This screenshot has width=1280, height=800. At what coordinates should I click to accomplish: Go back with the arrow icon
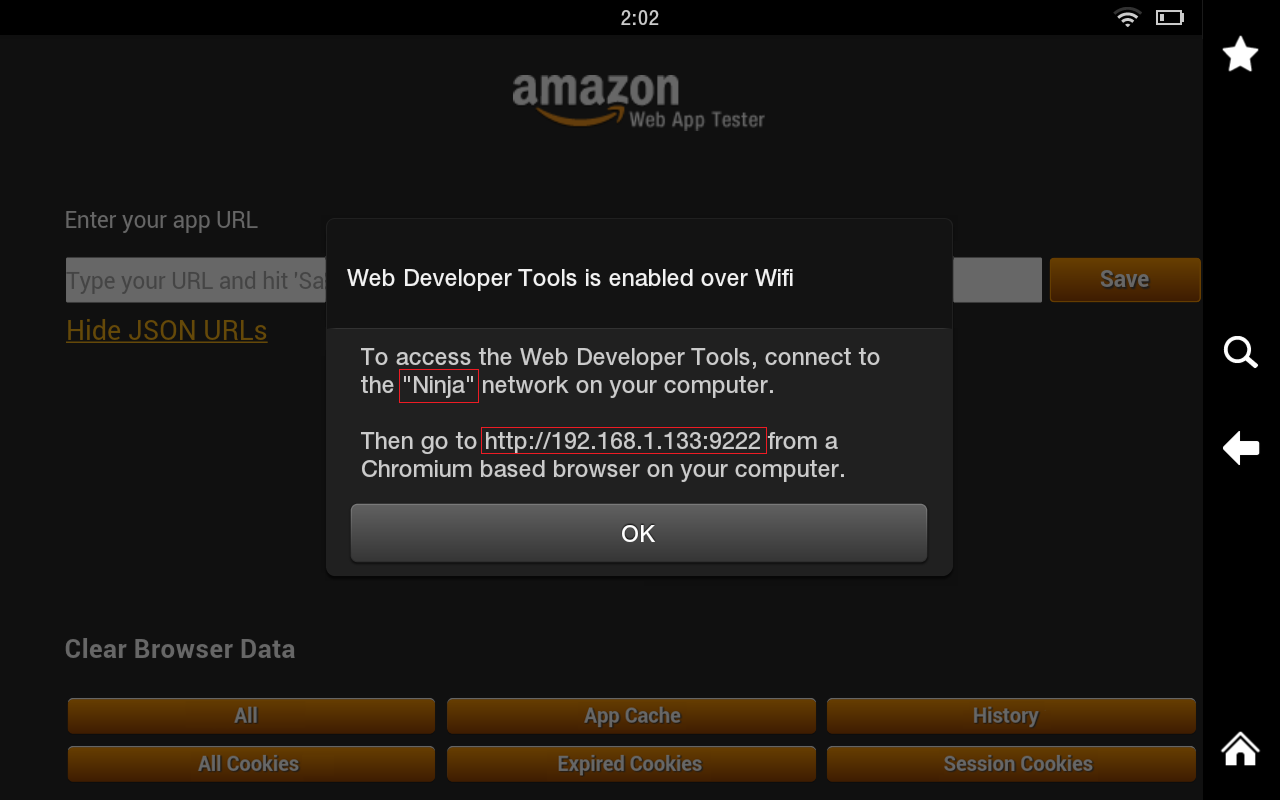click(1240, 447)
